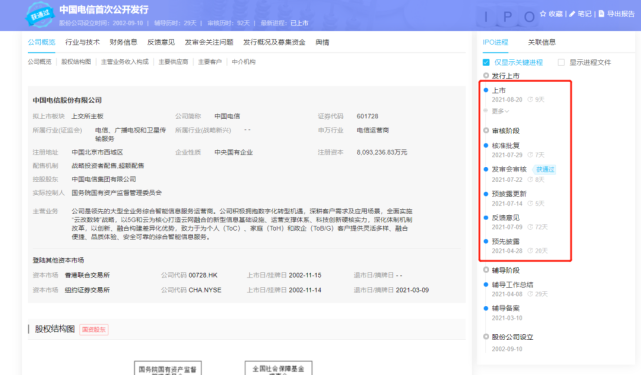
Task: Open the 发审会关注问题 tab
Action: [209, 42]
